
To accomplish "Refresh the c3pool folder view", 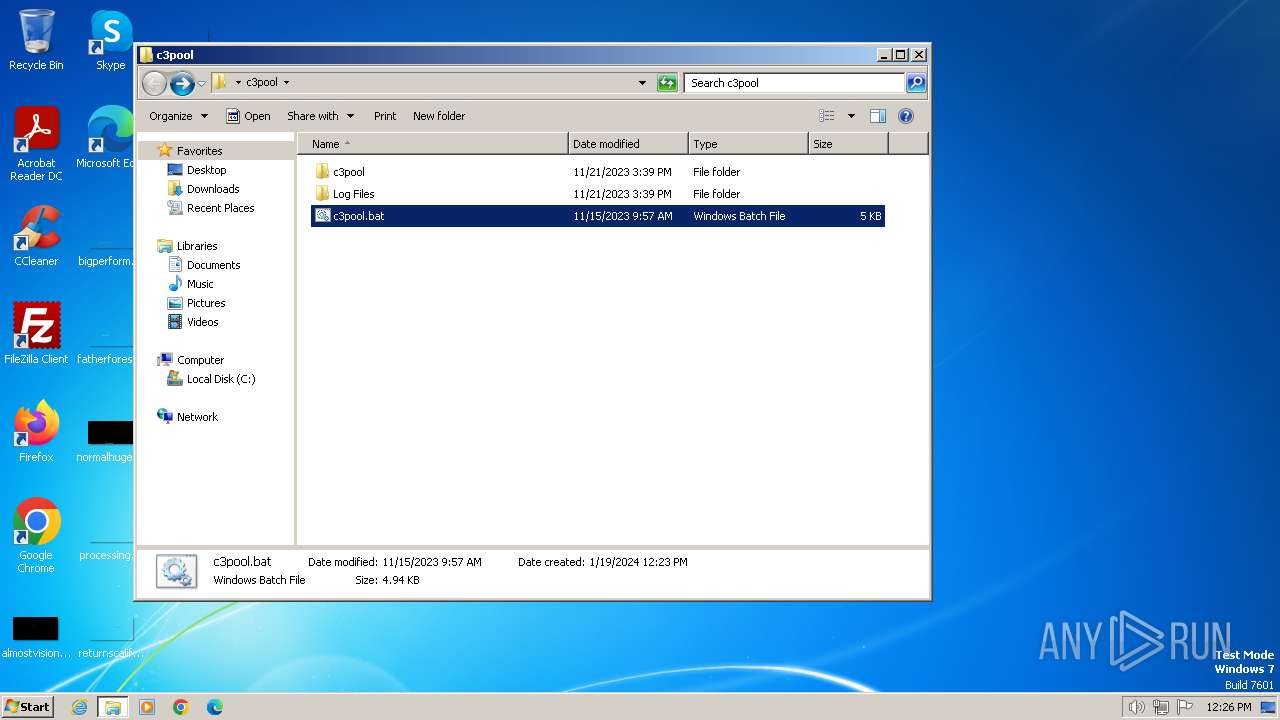I will [x=667, y=83].
